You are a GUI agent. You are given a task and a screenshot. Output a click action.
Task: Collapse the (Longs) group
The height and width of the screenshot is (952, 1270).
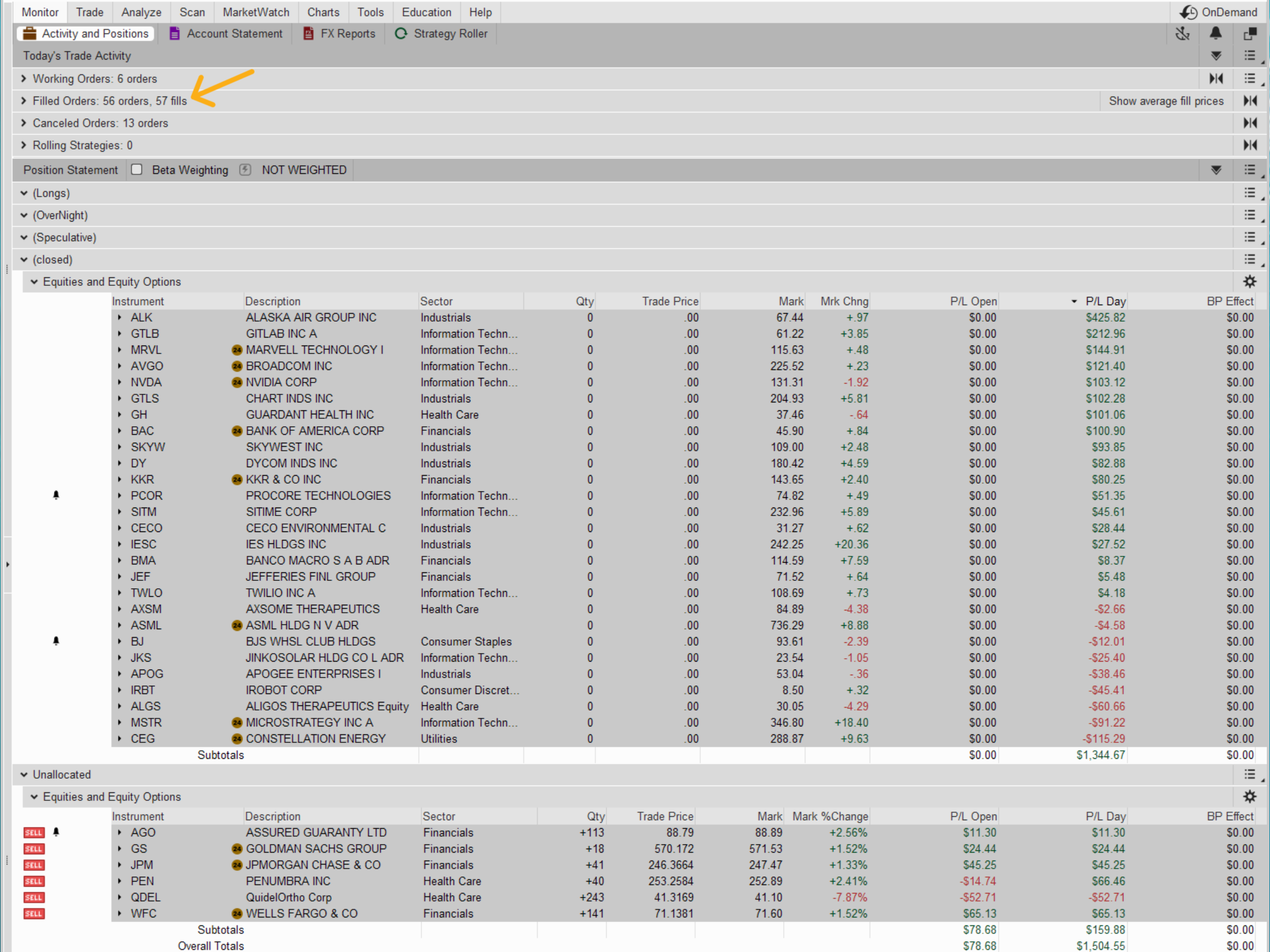tap(23, 193)
